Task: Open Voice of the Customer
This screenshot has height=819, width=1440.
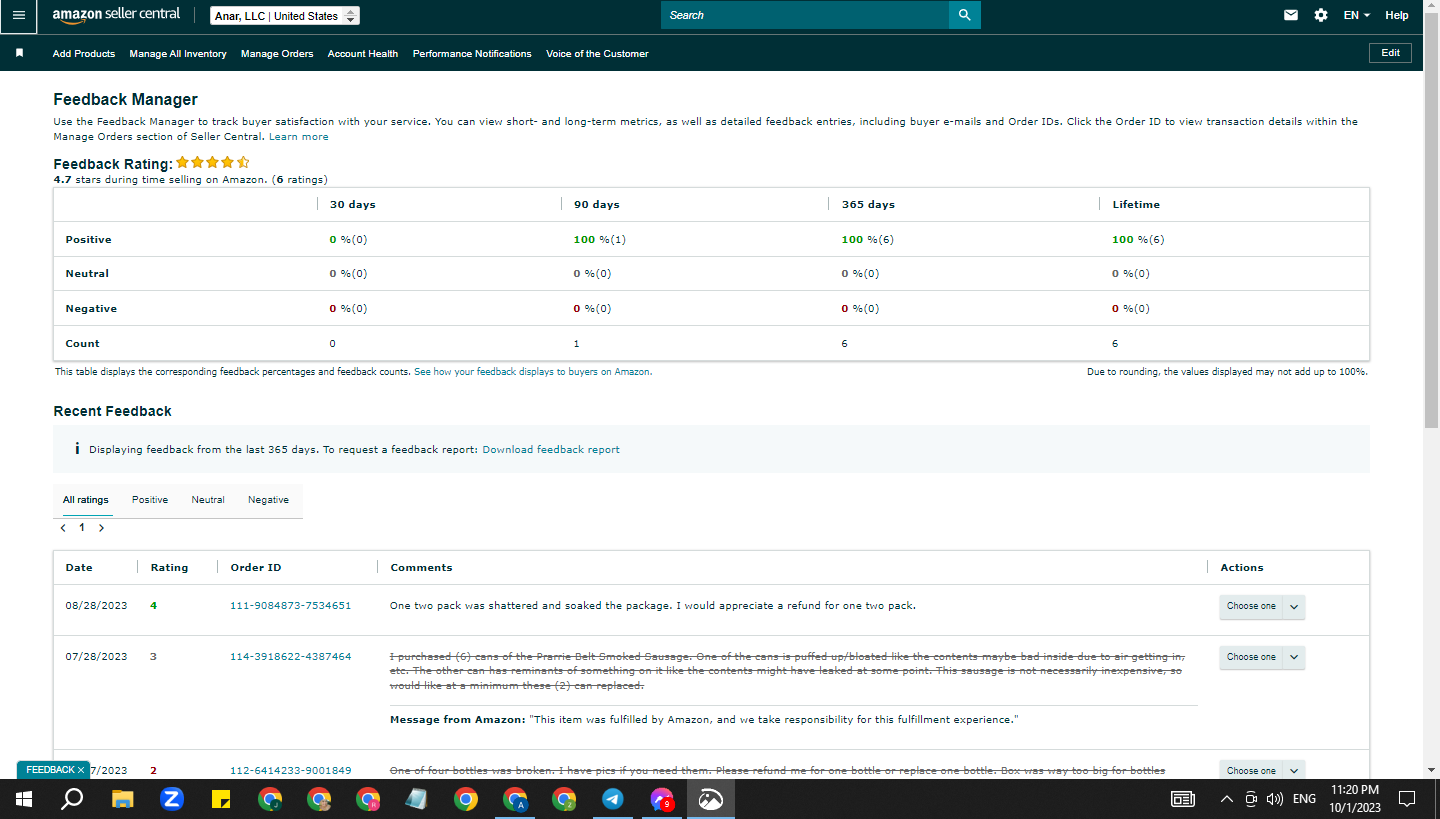Action: [597, 54]
